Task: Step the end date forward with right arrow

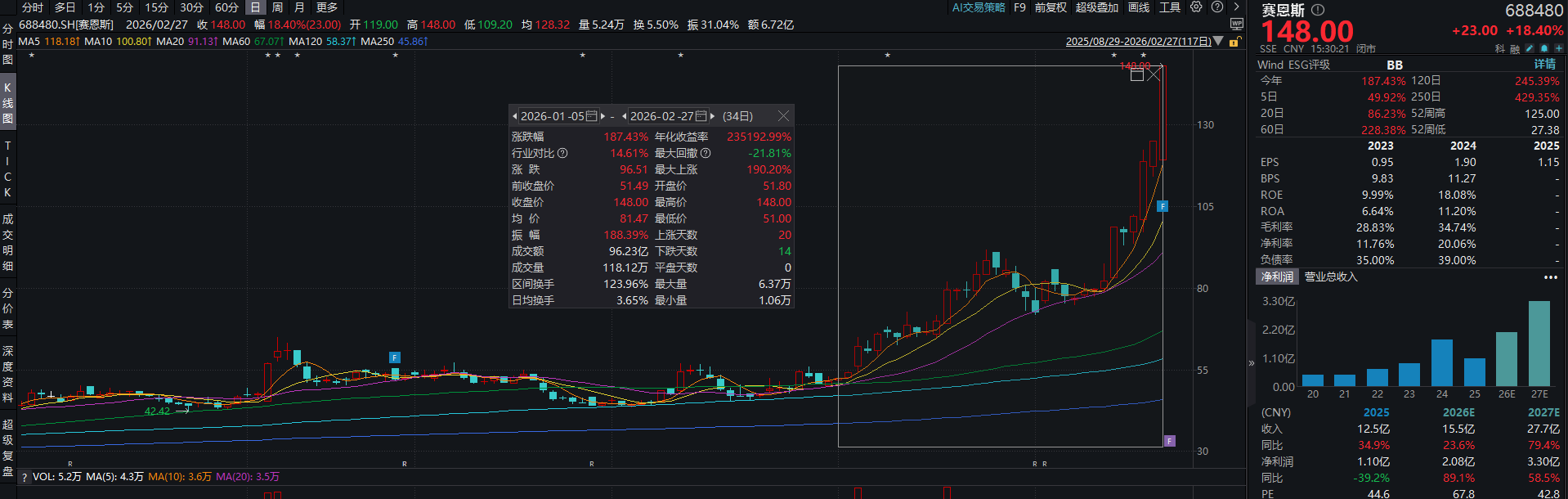Action: [713, 116]
